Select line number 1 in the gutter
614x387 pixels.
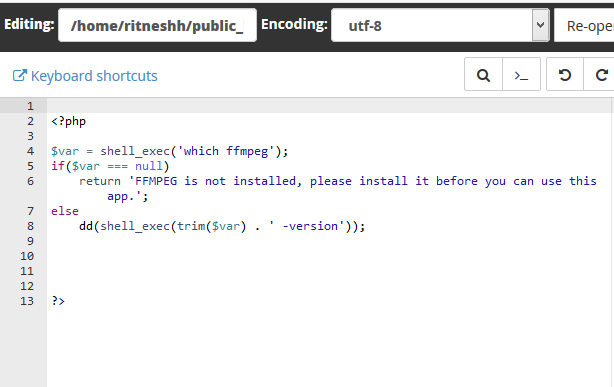[30, 106]
